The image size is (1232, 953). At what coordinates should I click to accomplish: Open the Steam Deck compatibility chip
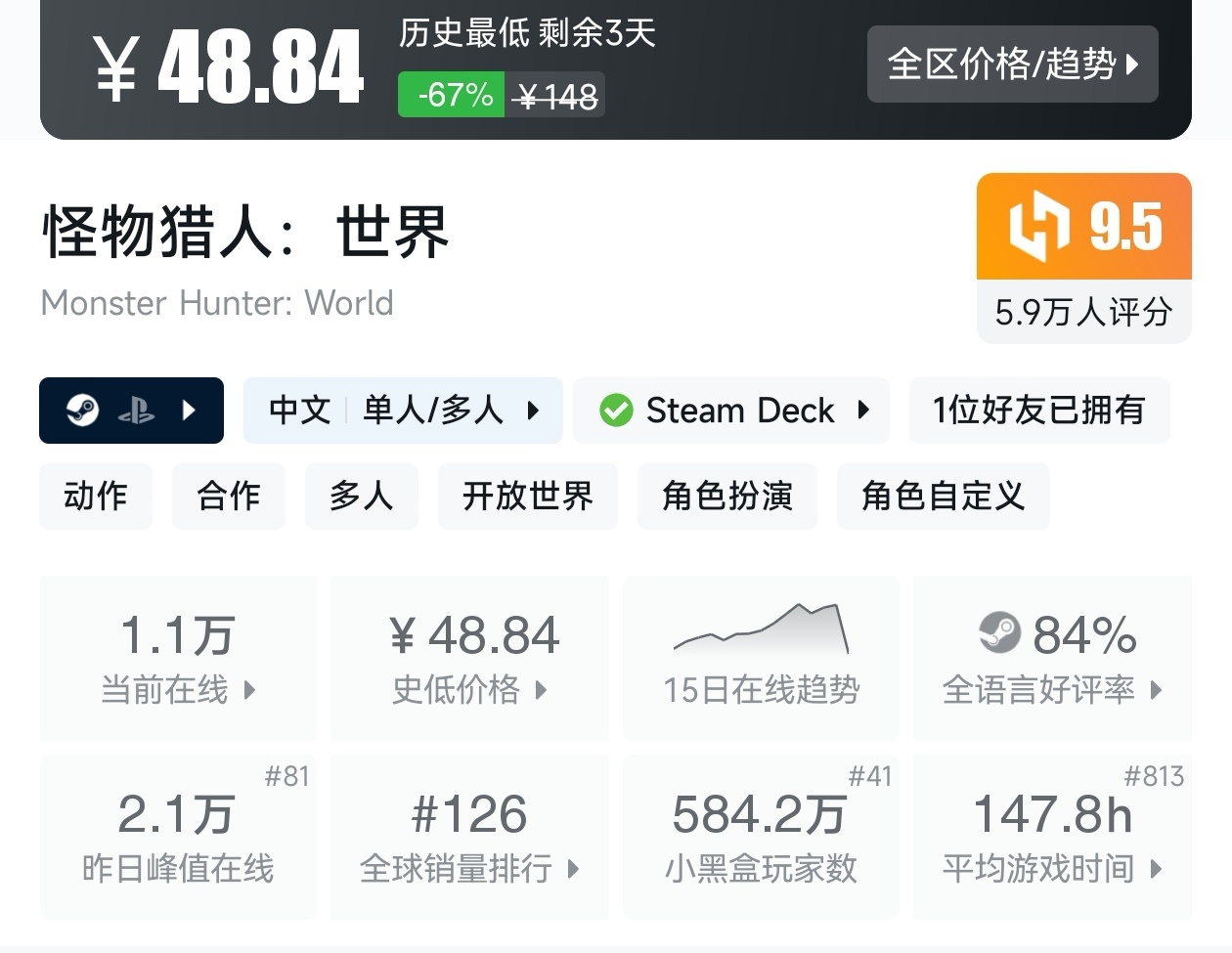pyautogui.click(x=731, y=411)
